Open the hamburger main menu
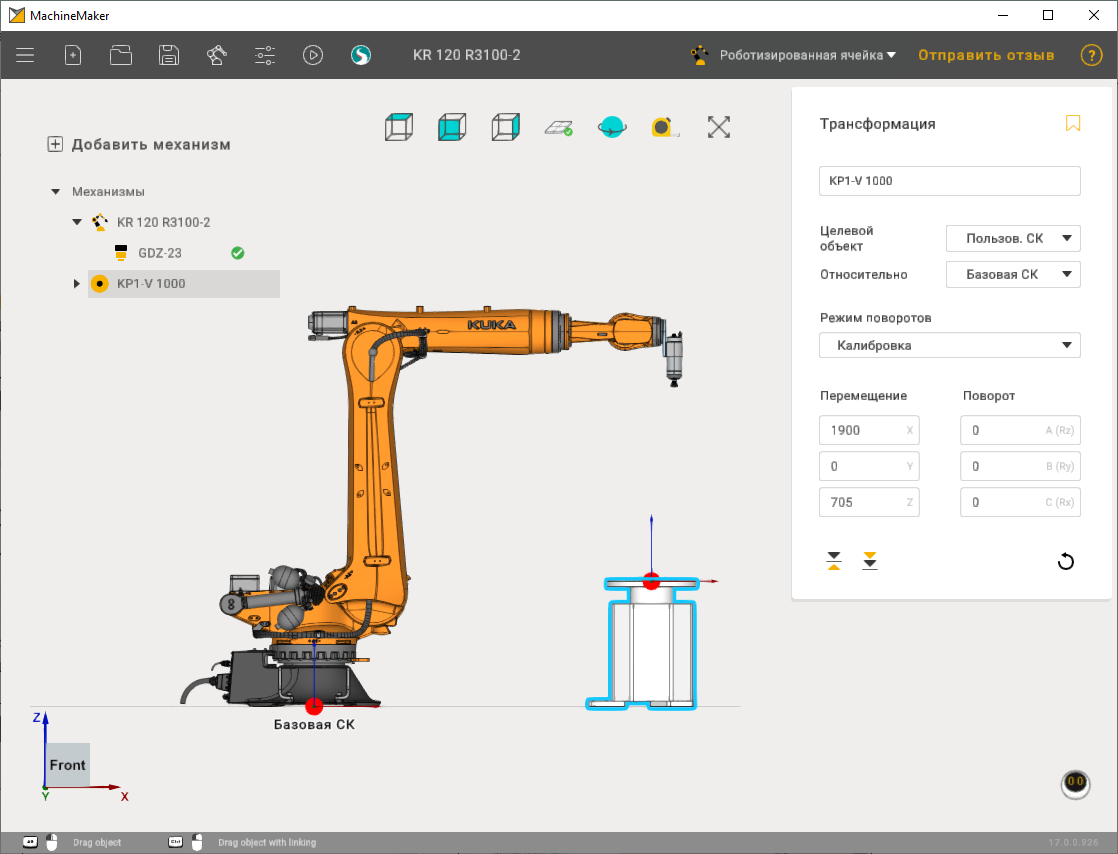The image size is (1118, 854). 25,56
